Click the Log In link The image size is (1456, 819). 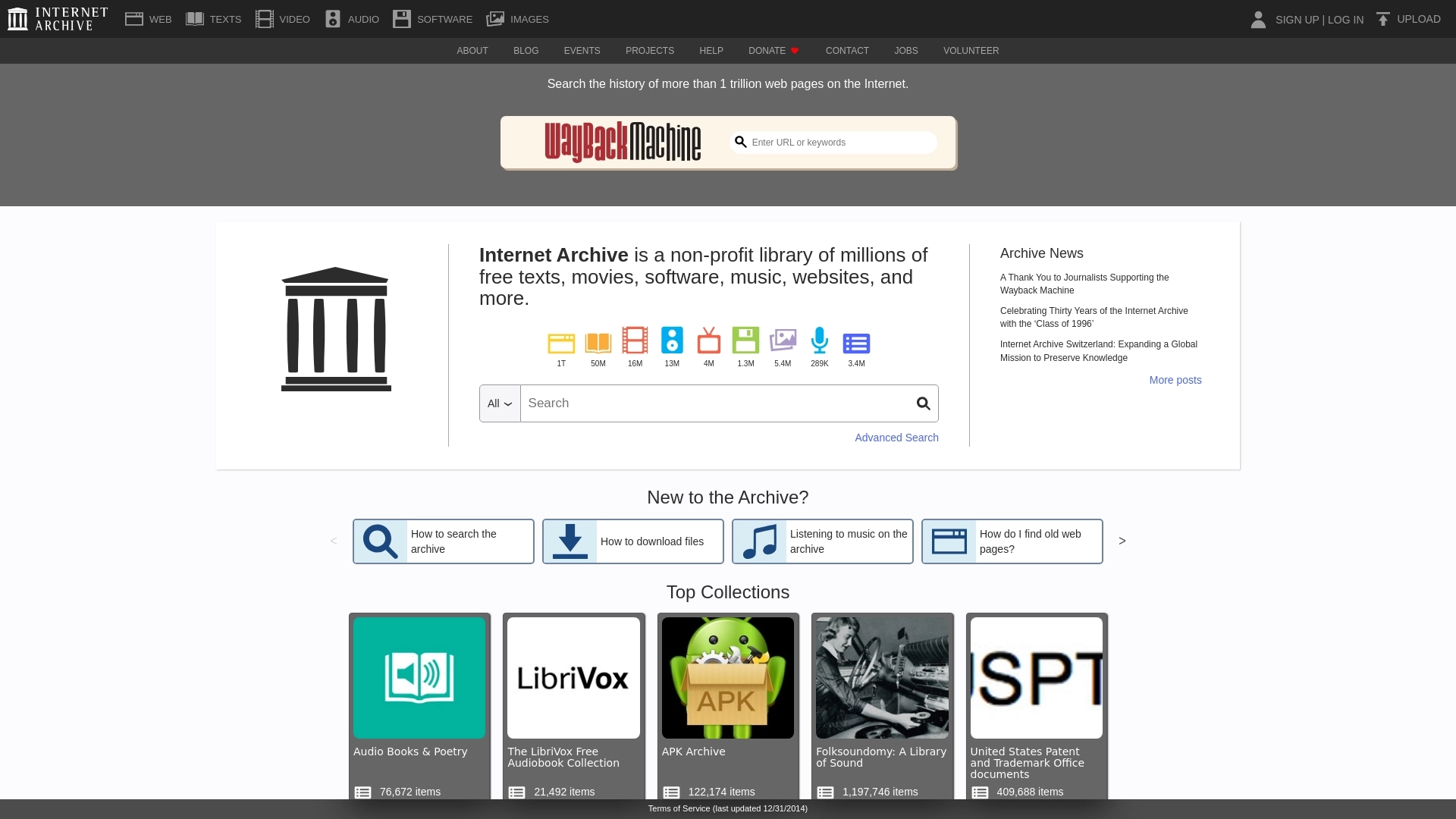click(x=1345, y=20)
